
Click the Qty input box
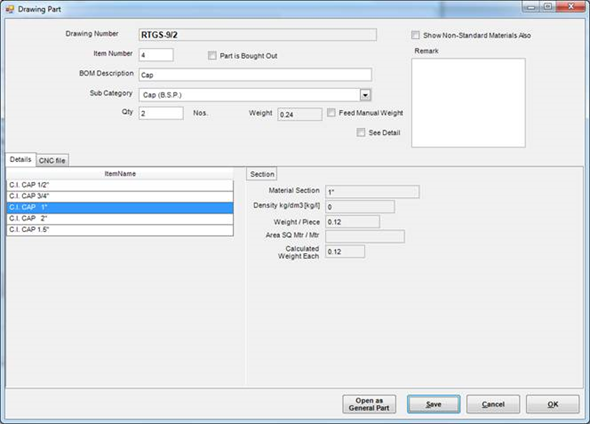pos(161,113)
